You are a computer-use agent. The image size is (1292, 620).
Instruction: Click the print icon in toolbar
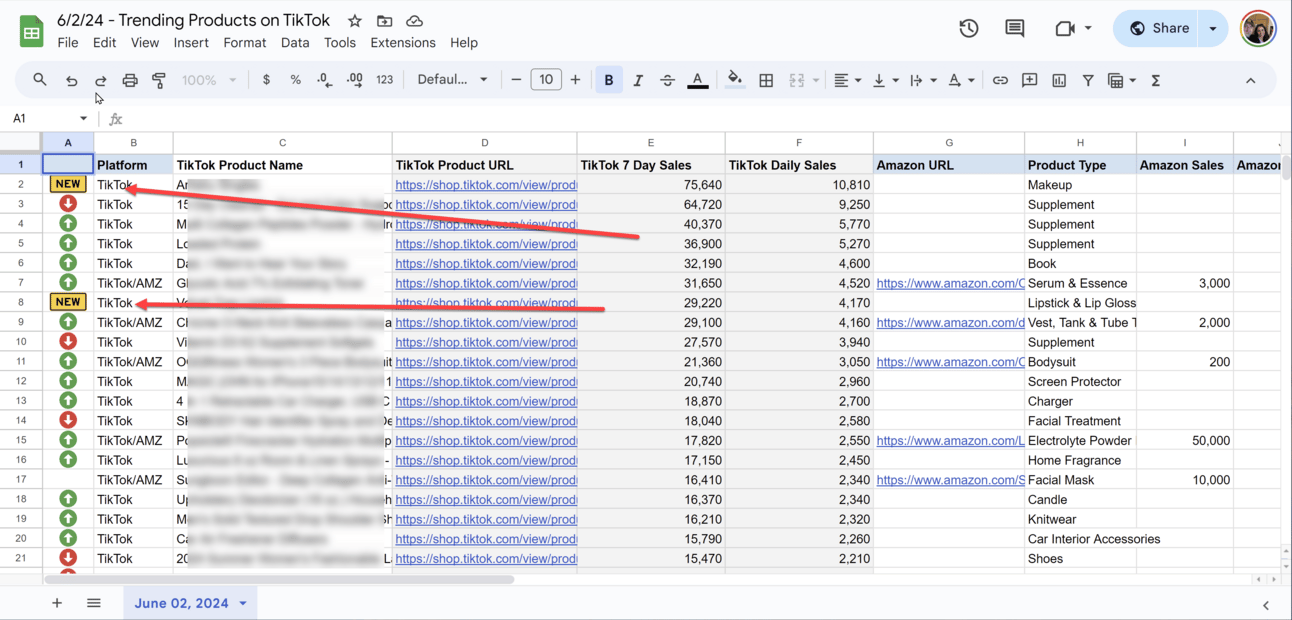coord(130,80)
